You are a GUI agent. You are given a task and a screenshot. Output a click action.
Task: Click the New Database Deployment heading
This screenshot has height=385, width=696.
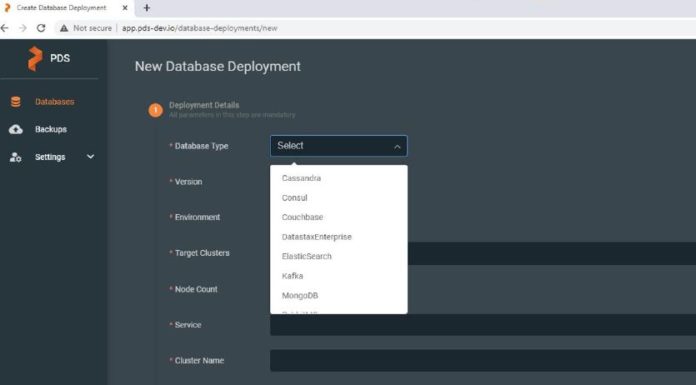click(218, 66)
